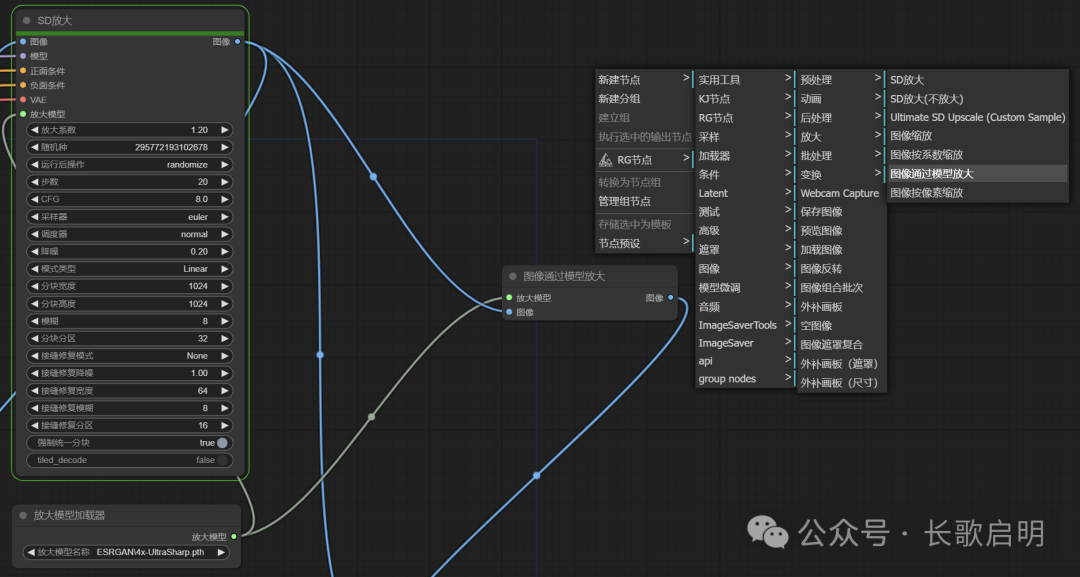Click the 图像通过模型放大 node title
1080x577 pixels.
coord(564,276)
